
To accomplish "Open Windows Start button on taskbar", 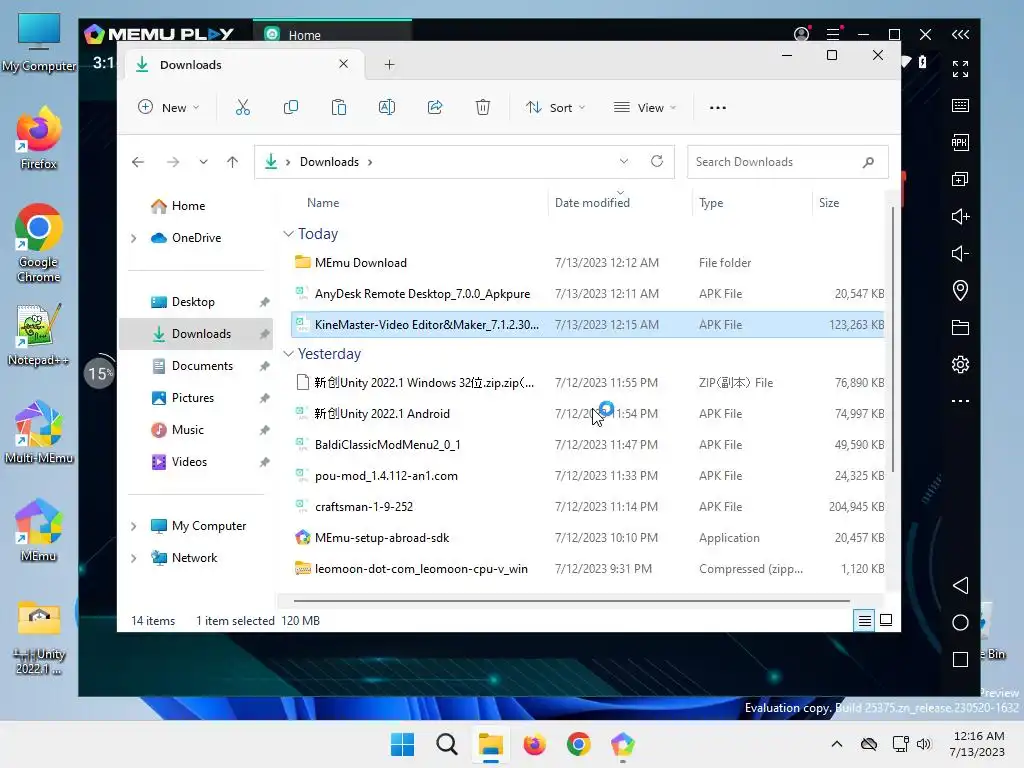I will [x=402, y=744].
